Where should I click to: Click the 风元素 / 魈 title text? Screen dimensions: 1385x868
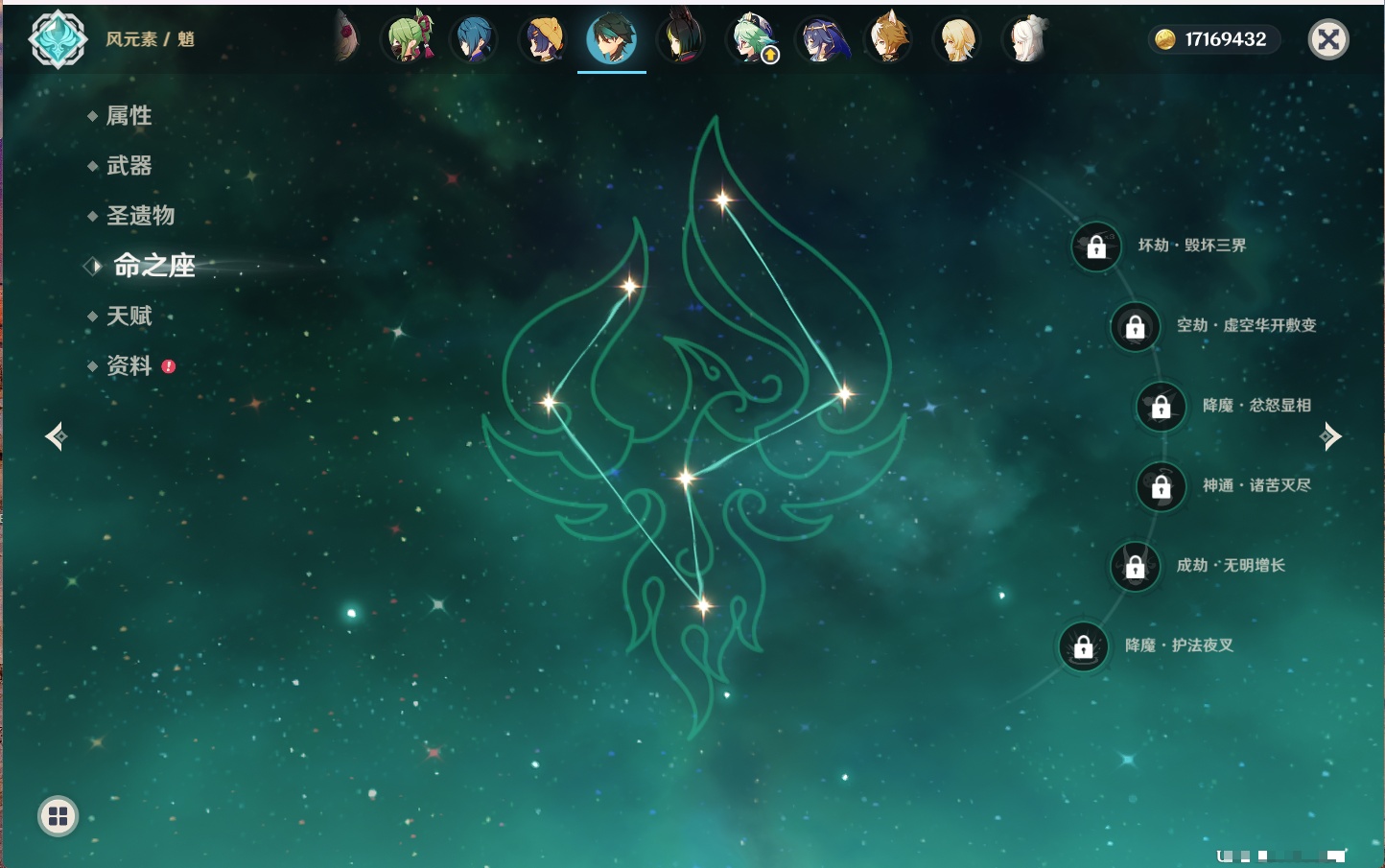[150, 39]
